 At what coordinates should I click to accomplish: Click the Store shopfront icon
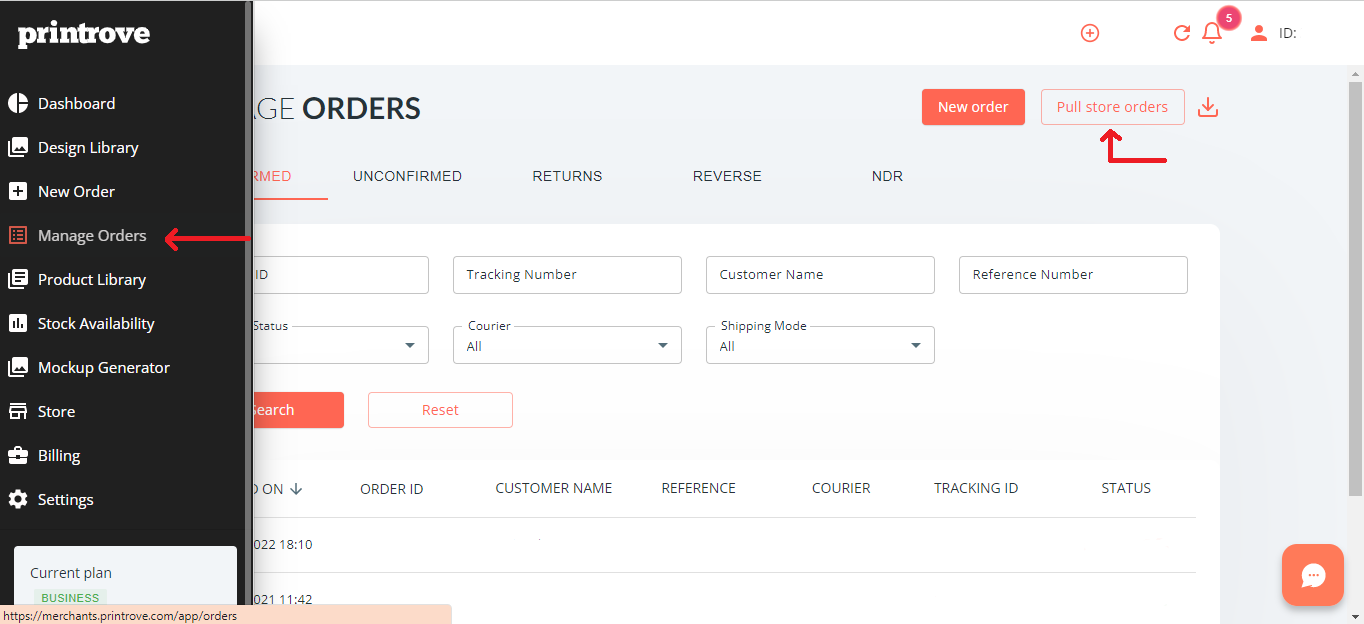click(18, 411)
